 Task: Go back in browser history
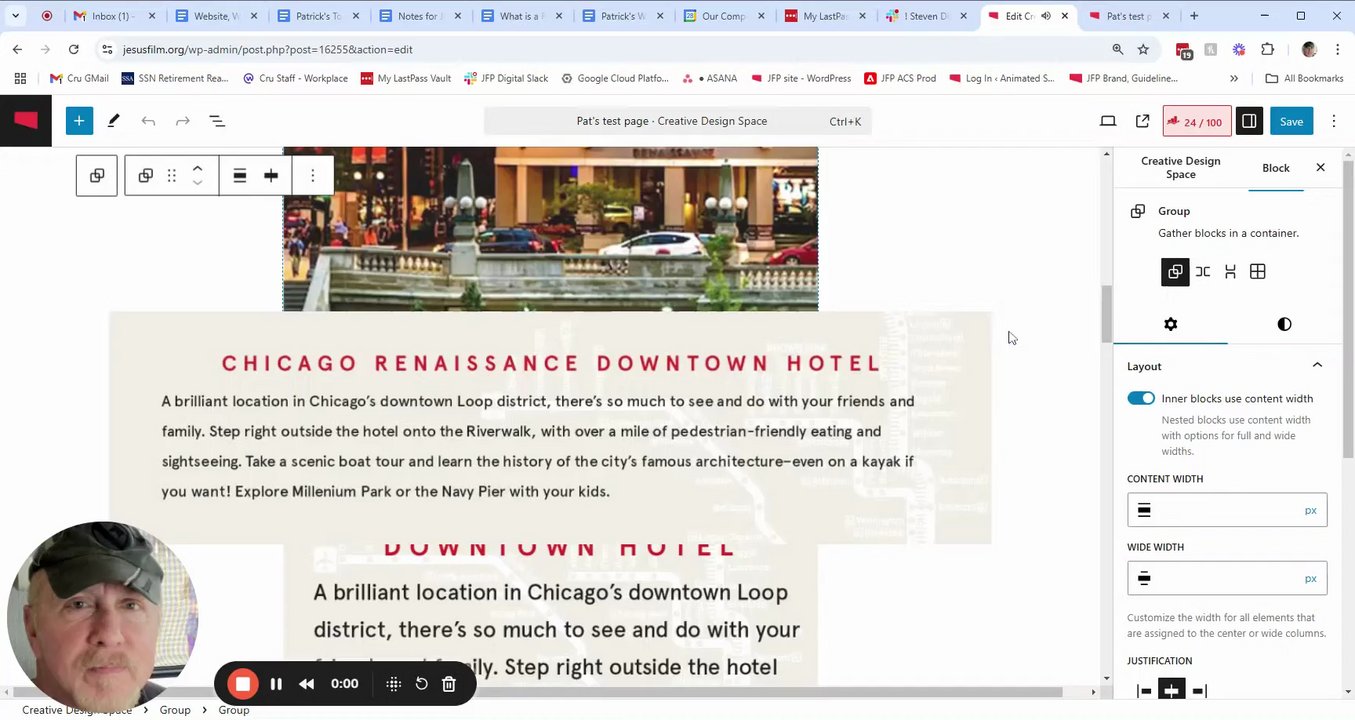(x=18, y=49)
